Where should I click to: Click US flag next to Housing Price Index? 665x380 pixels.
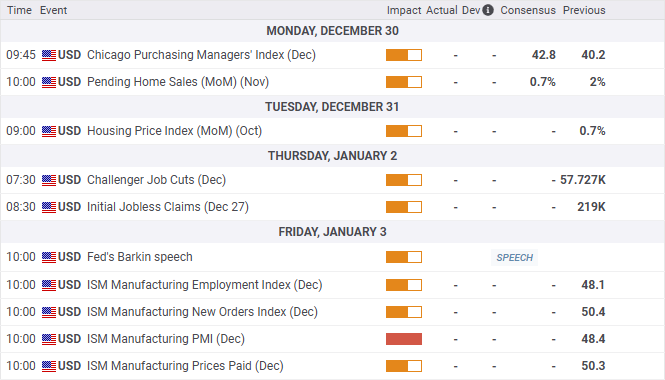(x=49, y=131)
